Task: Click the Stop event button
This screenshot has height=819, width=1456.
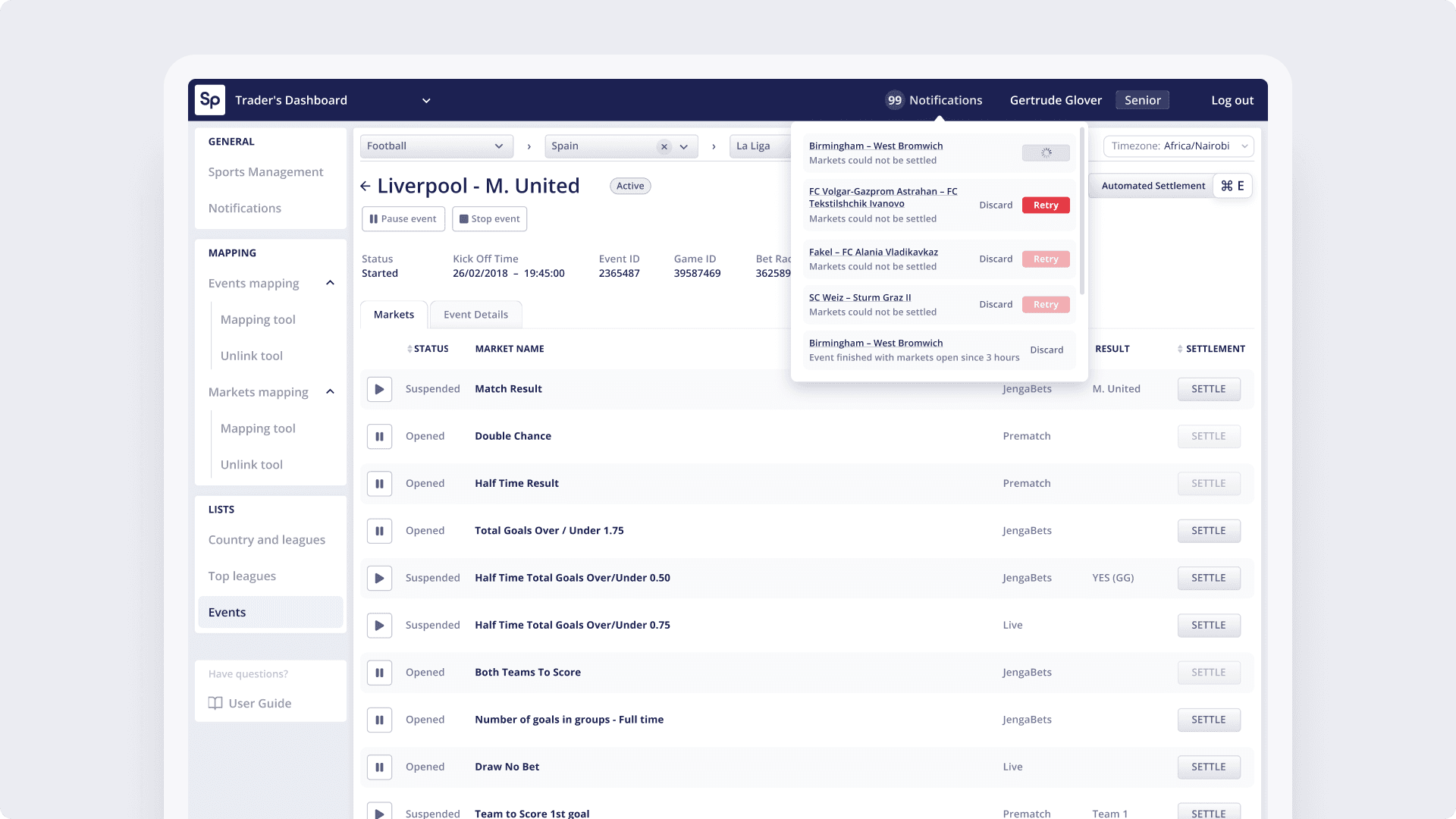Action: (x=489, y=219)
